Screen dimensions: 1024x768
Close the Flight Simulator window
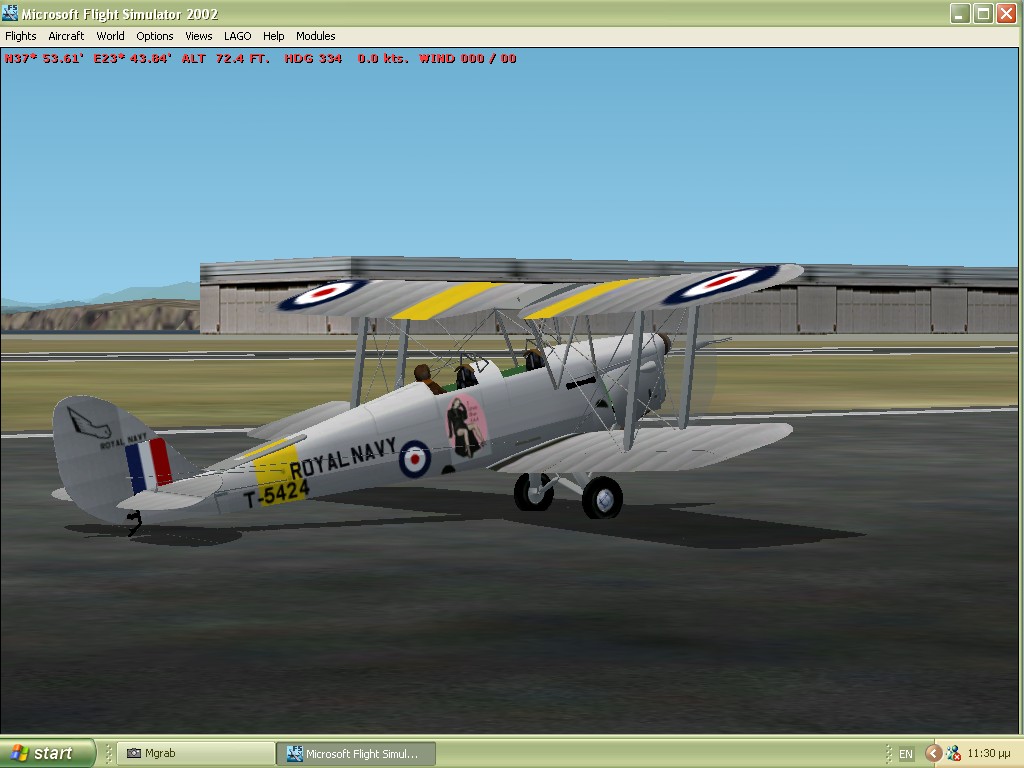point(1006,14)
